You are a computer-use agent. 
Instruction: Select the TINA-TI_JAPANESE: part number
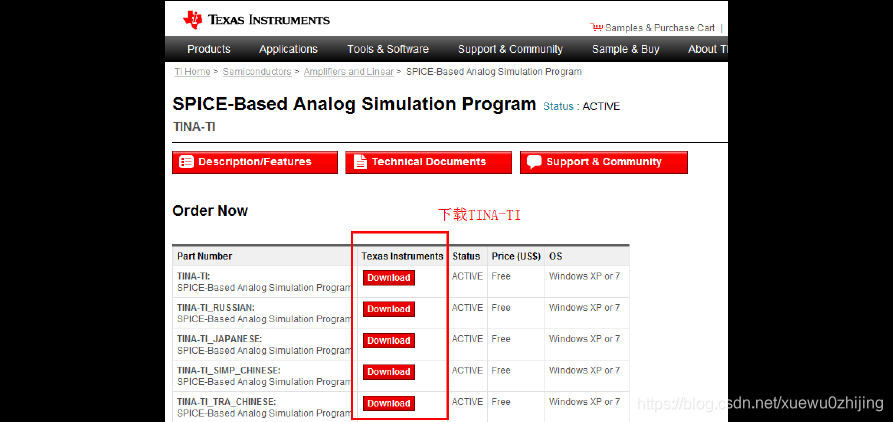(219, 339)
